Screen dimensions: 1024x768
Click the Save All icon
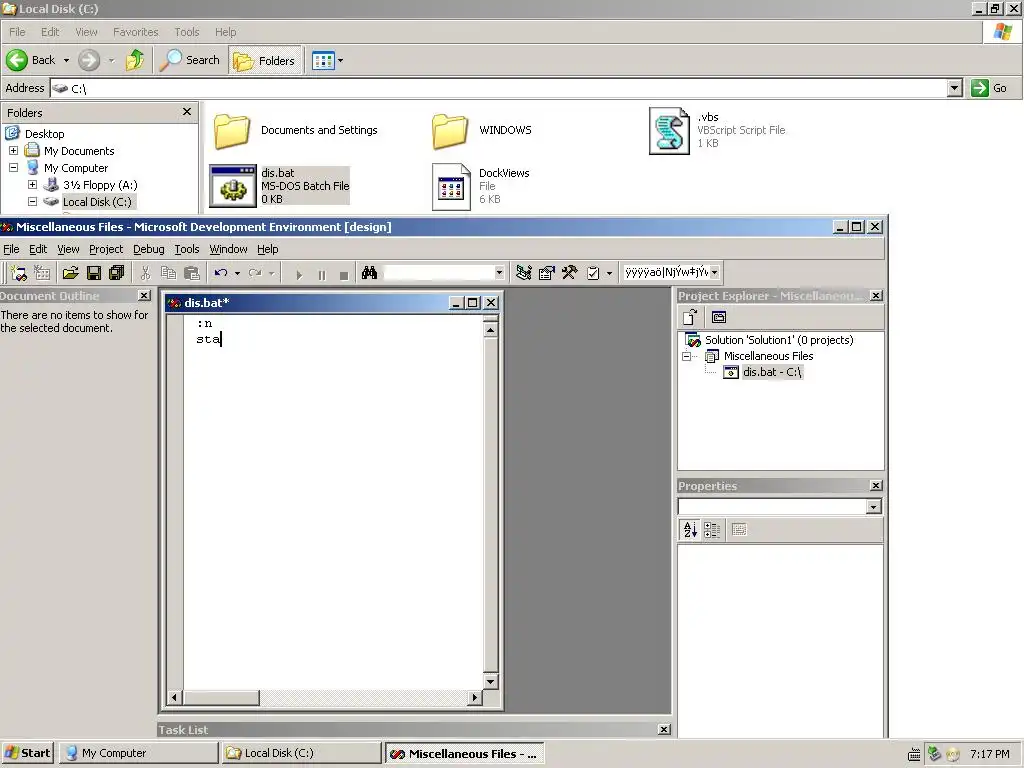(116, 273)
